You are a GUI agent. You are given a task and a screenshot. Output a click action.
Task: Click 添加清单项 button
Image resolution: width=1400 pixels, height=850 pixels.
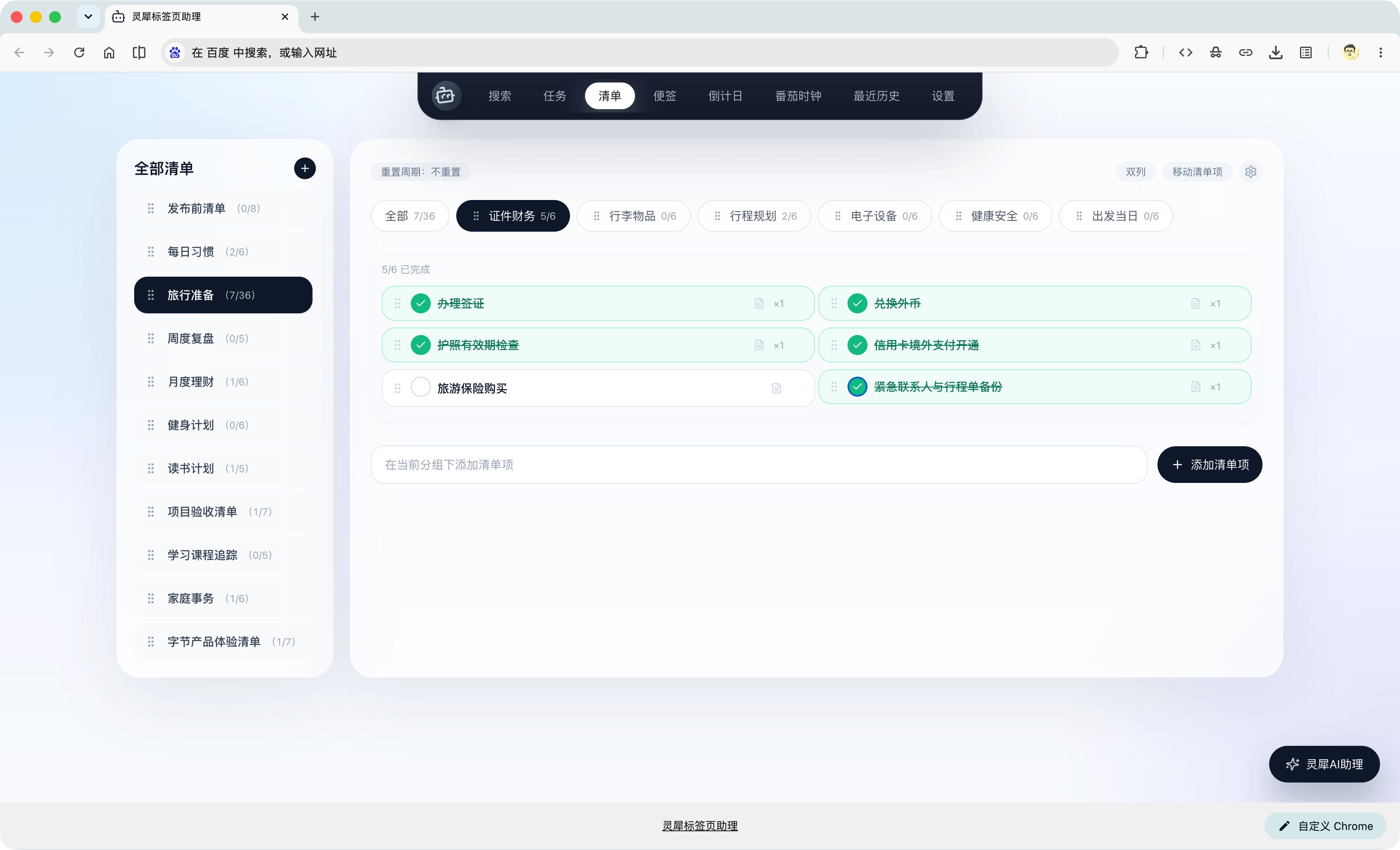coord(1210,465)
